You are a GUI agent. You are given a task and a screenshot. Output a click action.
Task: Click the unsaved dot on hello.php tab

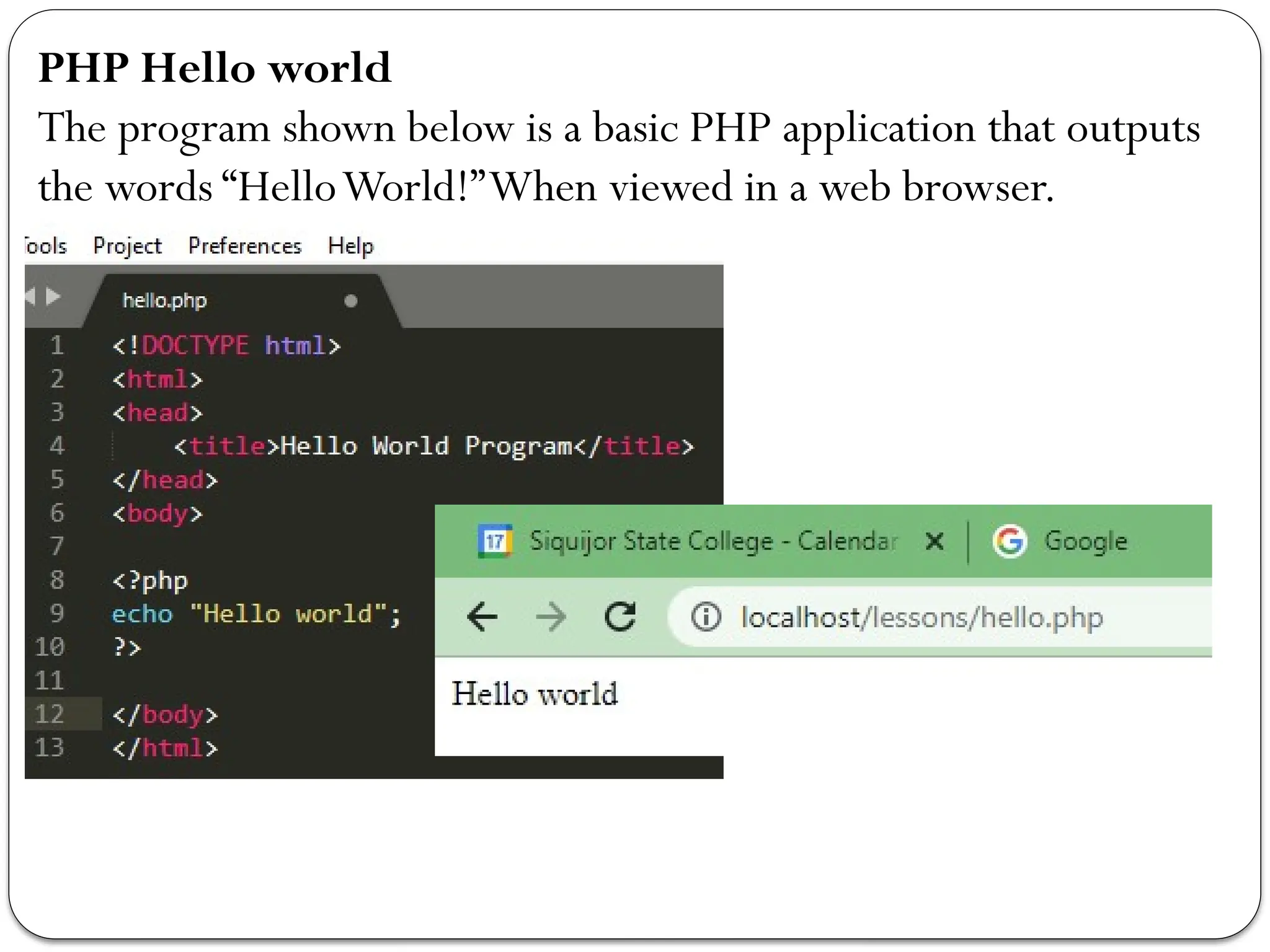(x=351, y=301)
